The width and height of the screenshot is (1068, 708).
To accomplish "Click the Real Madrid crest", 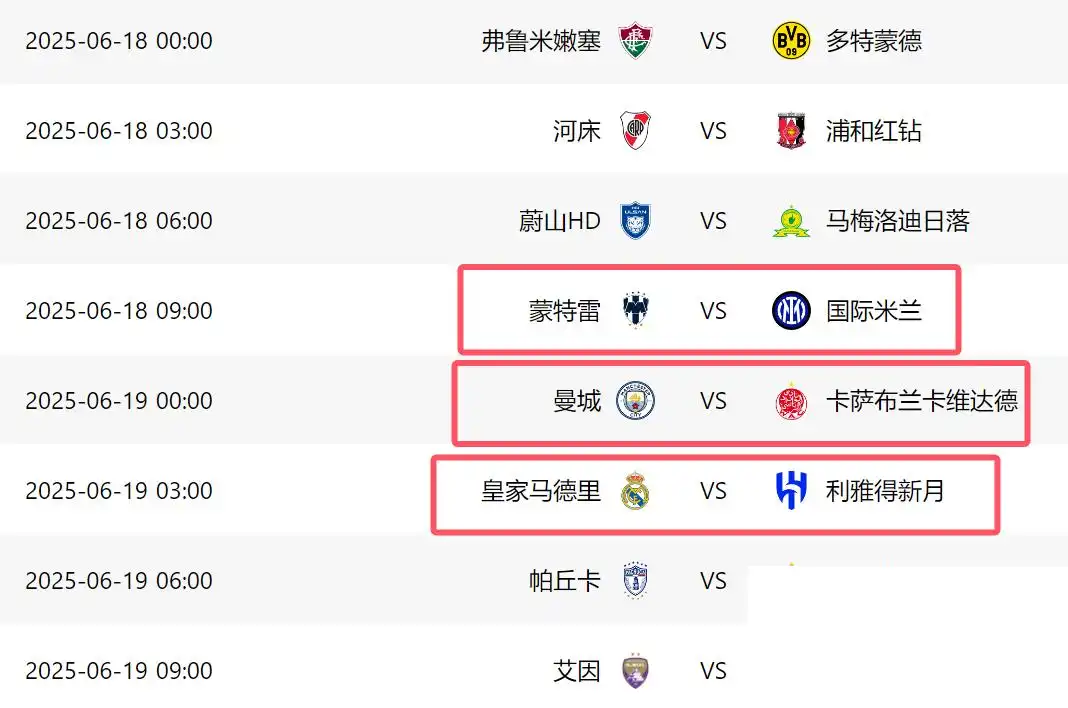I will click(x=635, y=490).
